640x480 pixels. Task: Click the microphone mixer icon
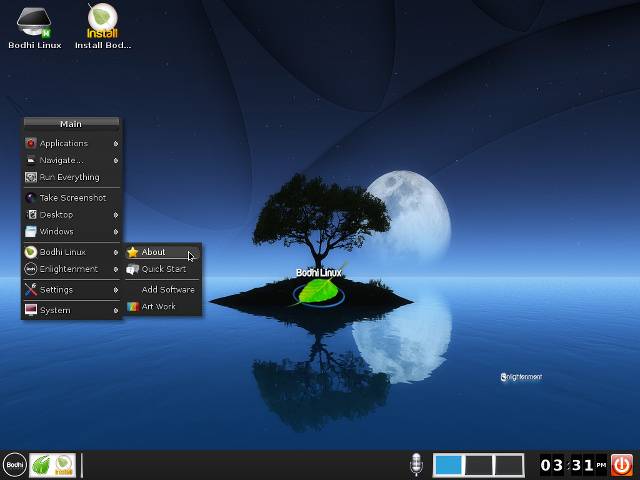pyautogui.click(x=416, y=464)
